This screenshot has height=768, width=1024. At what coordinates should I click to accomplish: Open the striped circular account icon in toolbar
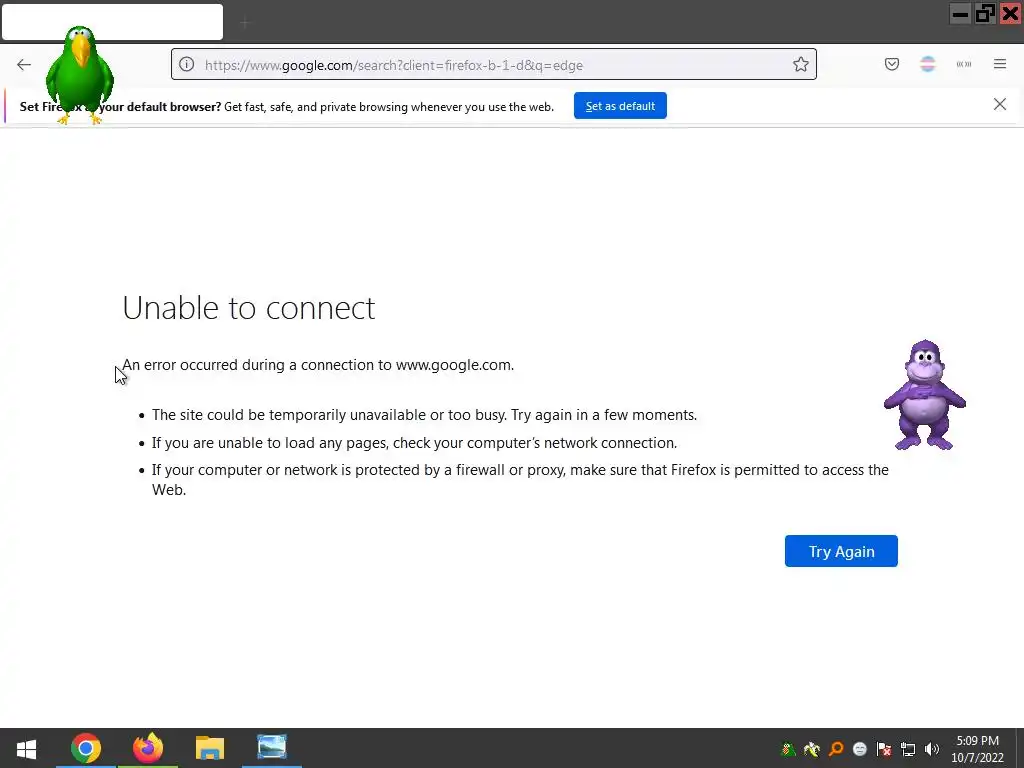927,64
